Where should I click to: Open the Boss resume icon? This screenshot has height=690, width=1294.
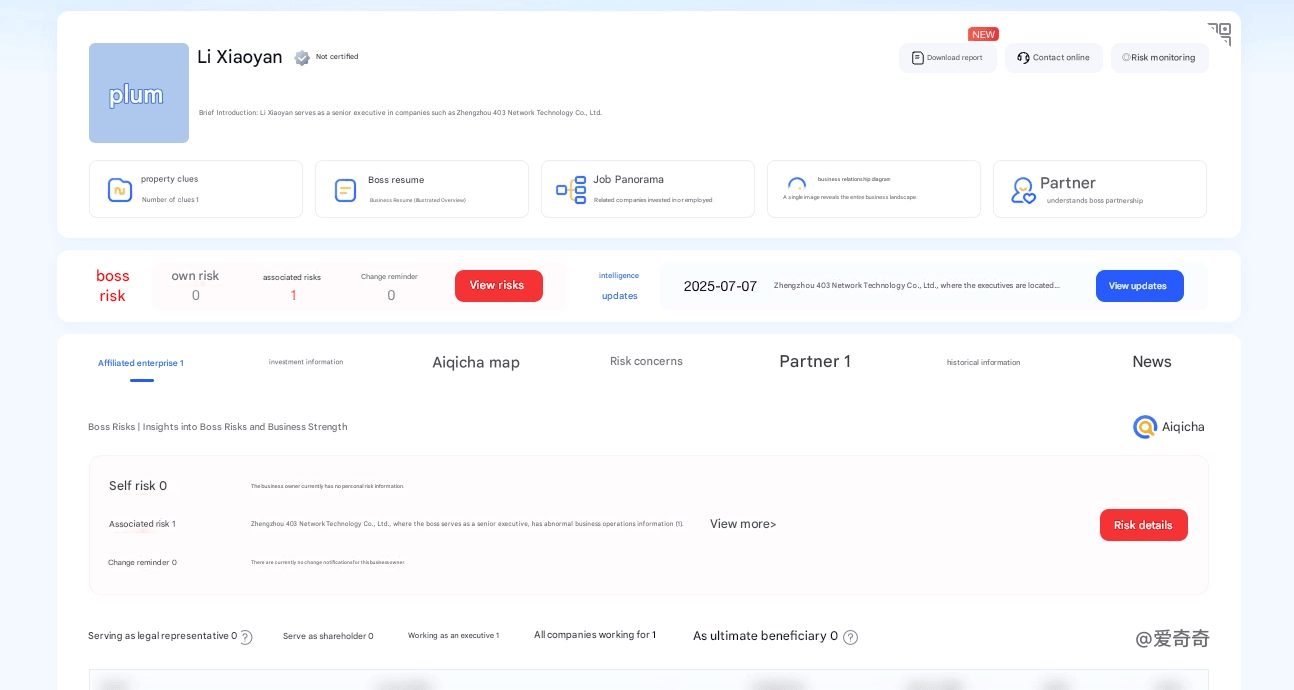(345, 190)
